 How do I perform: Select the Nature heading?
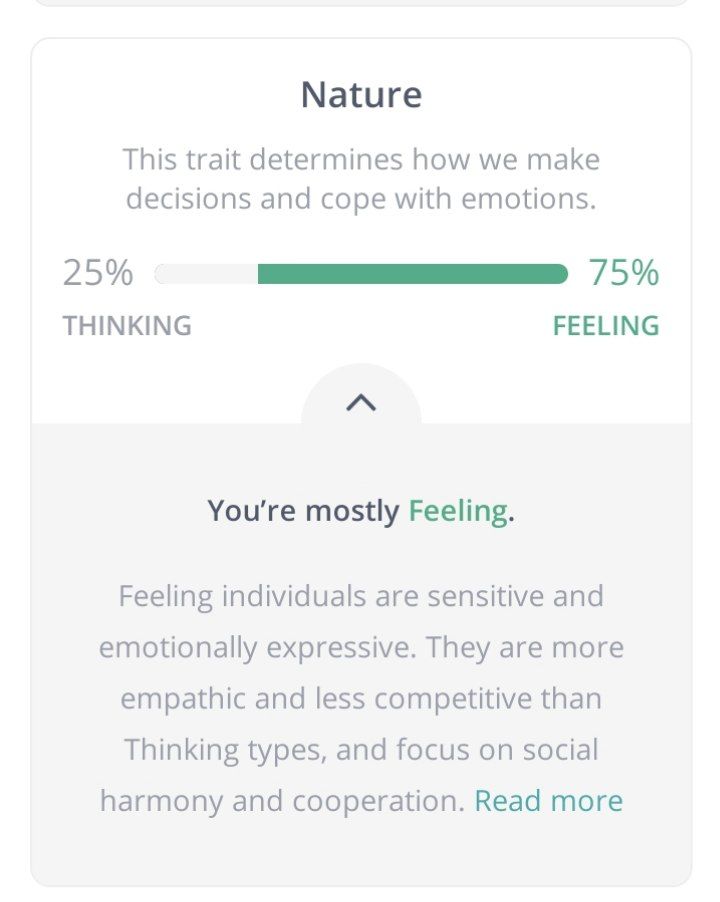coord(361,94)
